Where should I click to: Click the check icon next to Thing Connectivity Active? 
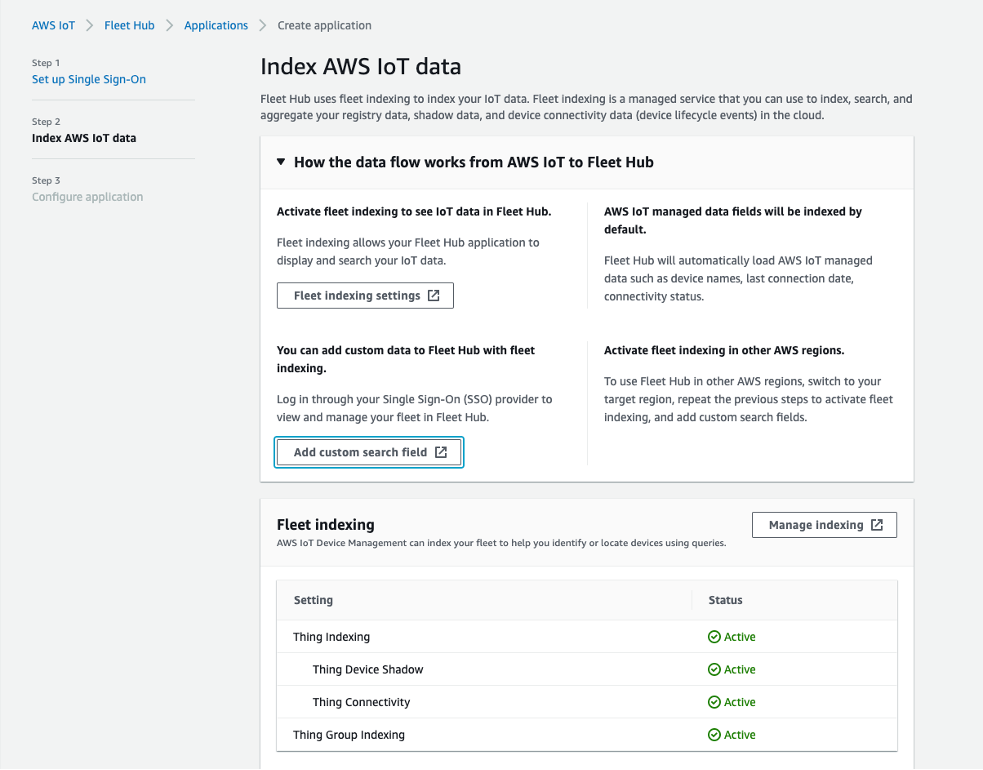713,701
